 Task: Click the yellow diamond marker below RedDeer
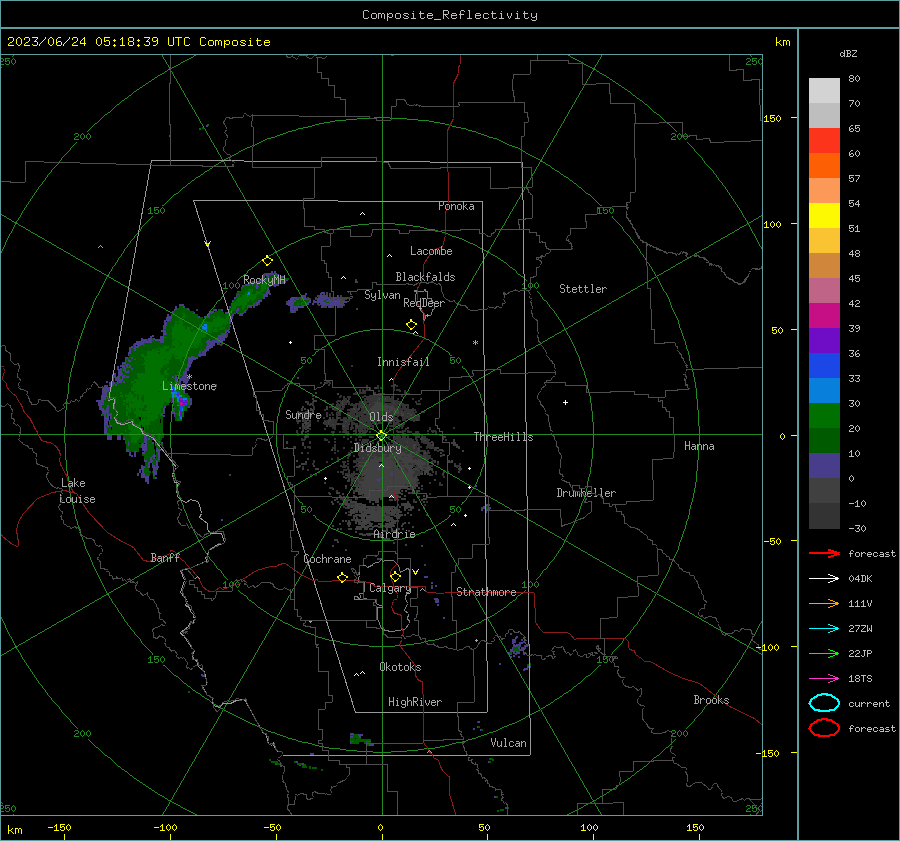click(x=411, y=325)
